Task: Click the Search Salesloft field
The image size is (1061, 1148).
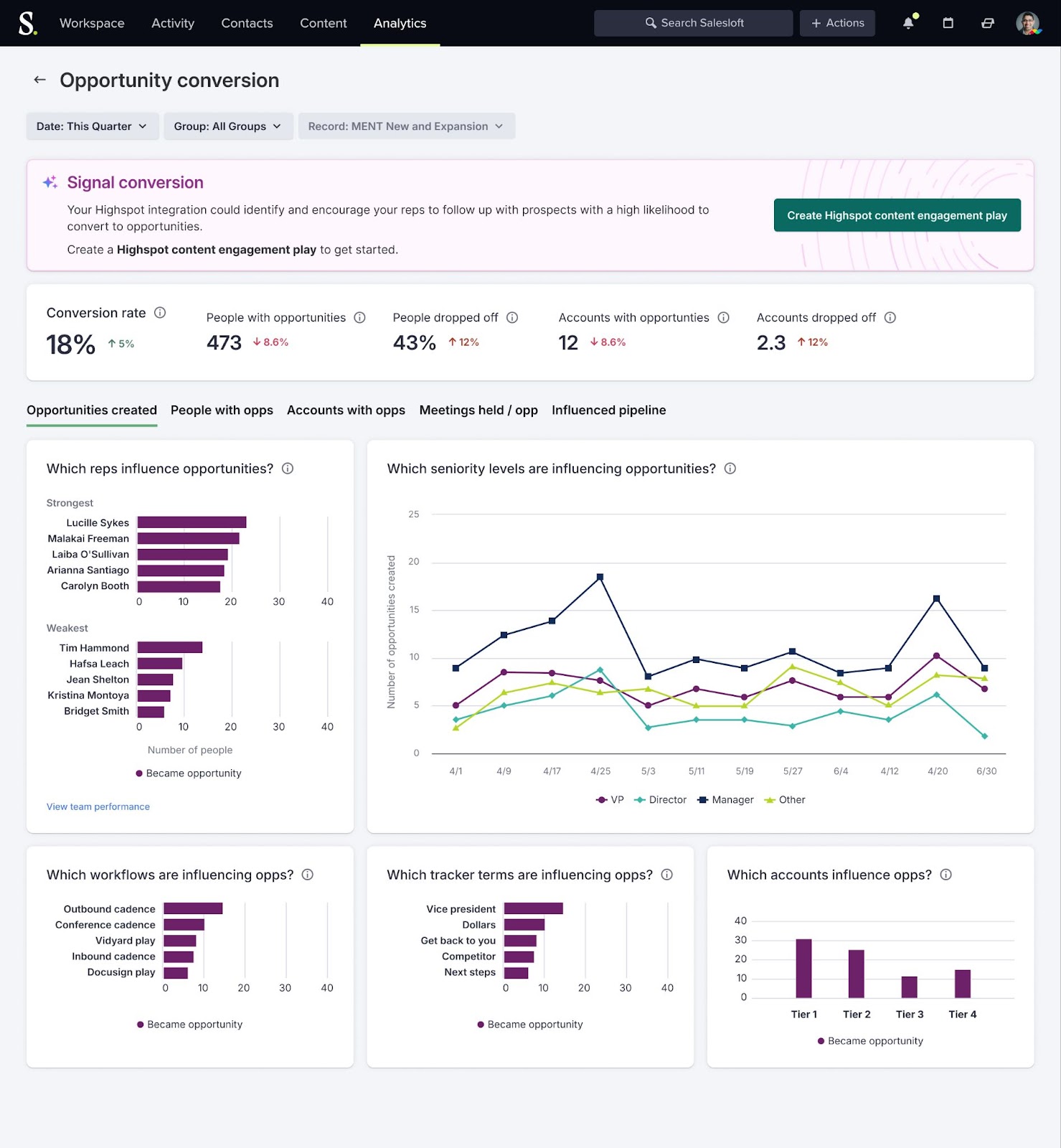Action: (x=693, y=23)
